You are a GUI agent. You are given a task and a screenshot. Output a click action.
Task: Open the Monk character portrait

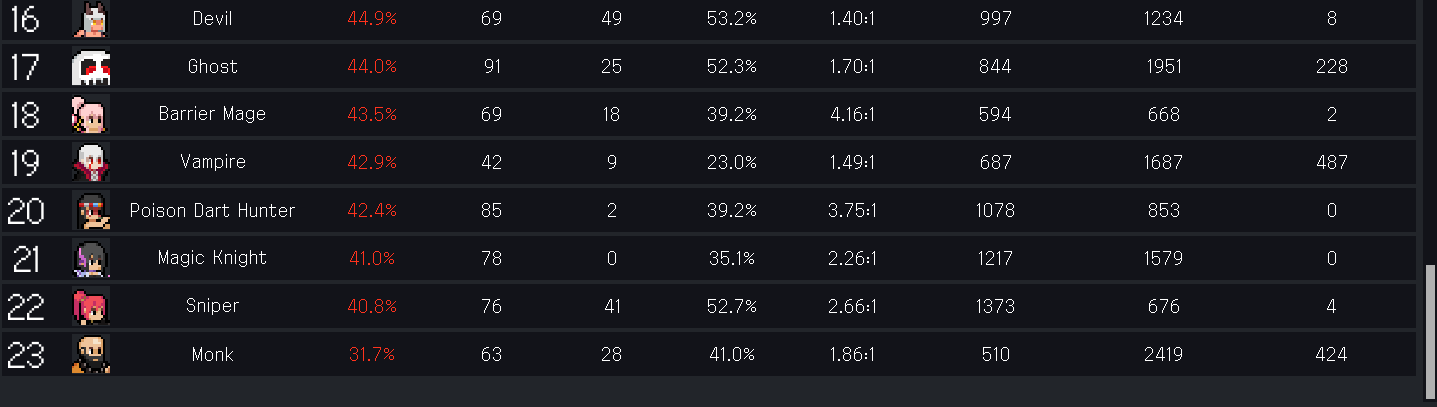90,354
